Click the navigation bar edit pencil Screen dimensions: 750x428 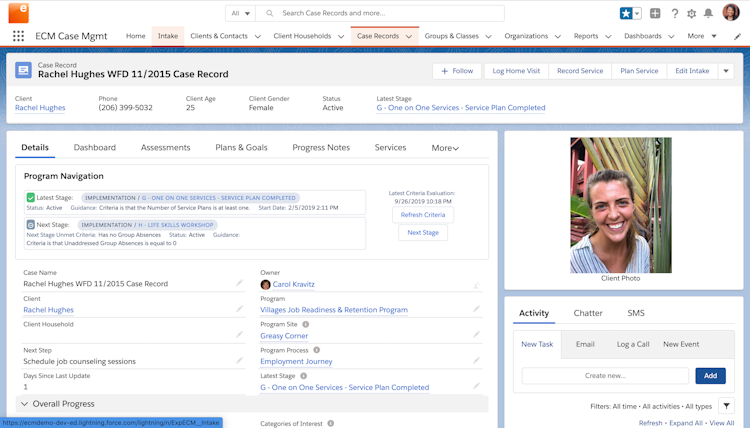click(737, 36)
